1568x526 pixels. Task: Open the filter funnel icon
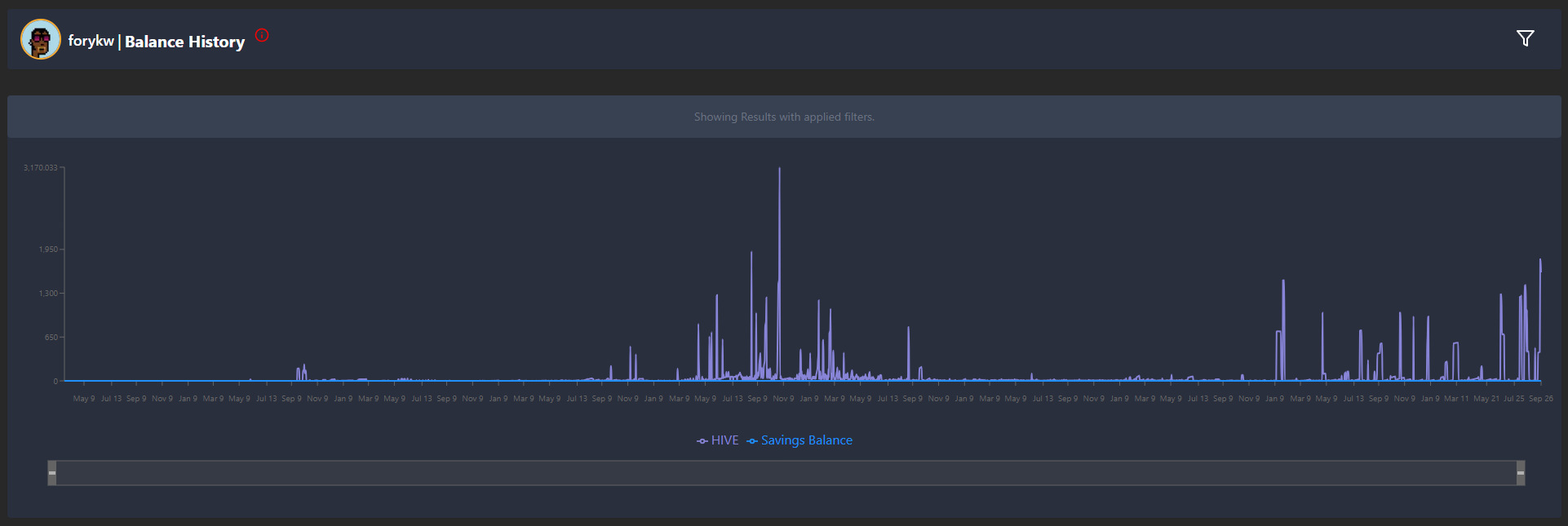coord(1525,38)
